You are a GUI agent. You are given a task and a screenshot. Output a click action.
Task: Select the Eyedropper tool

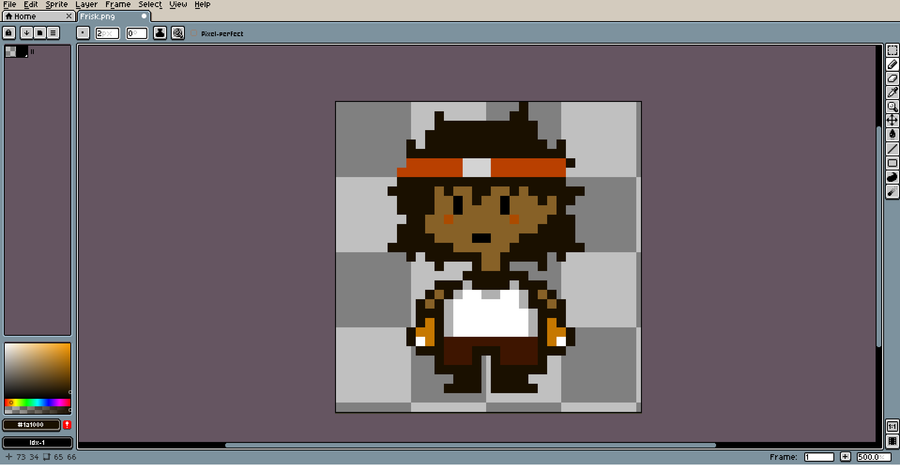tap(892, 92)
